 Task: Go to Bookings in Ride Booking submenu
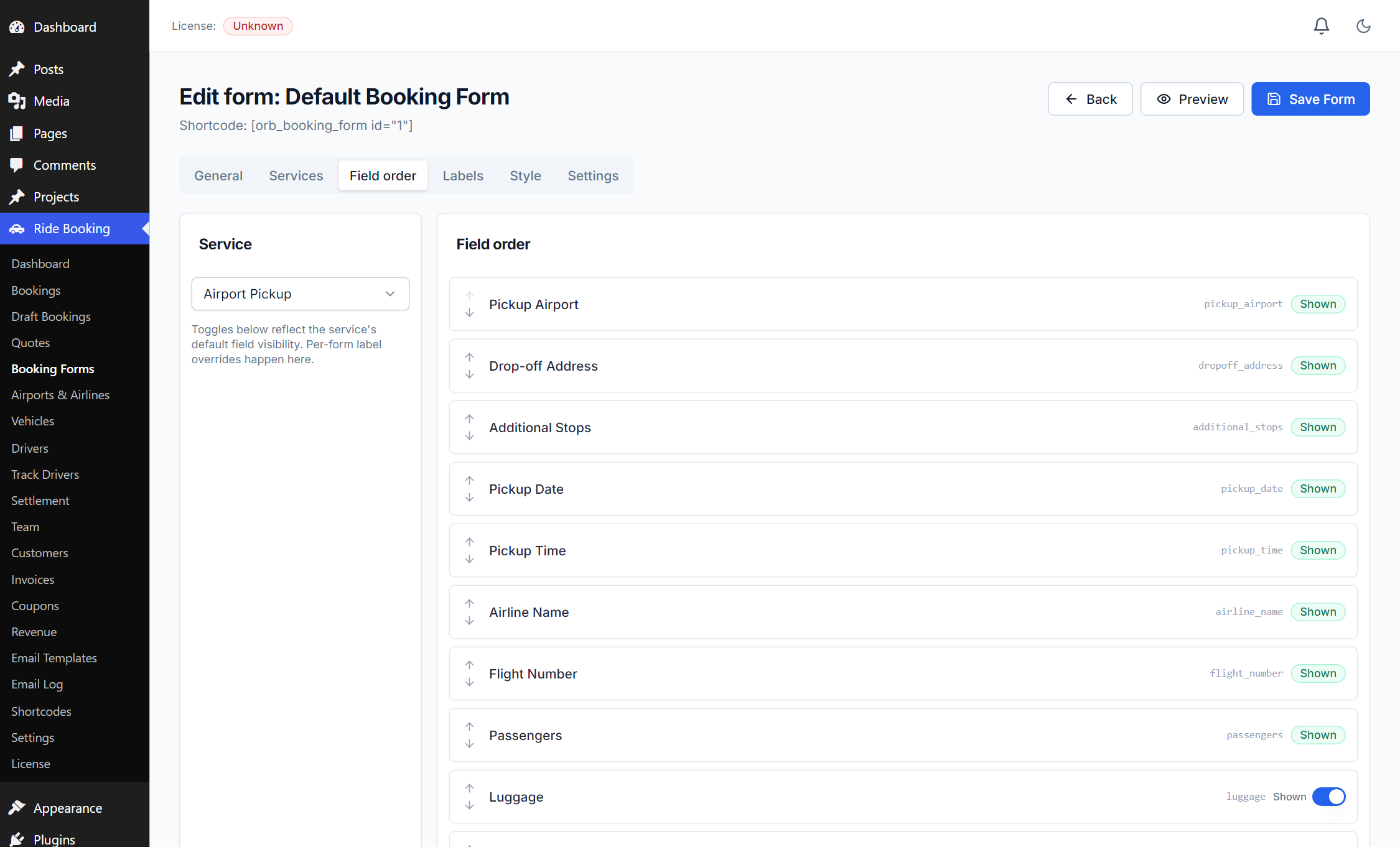[x=36, y=290]
